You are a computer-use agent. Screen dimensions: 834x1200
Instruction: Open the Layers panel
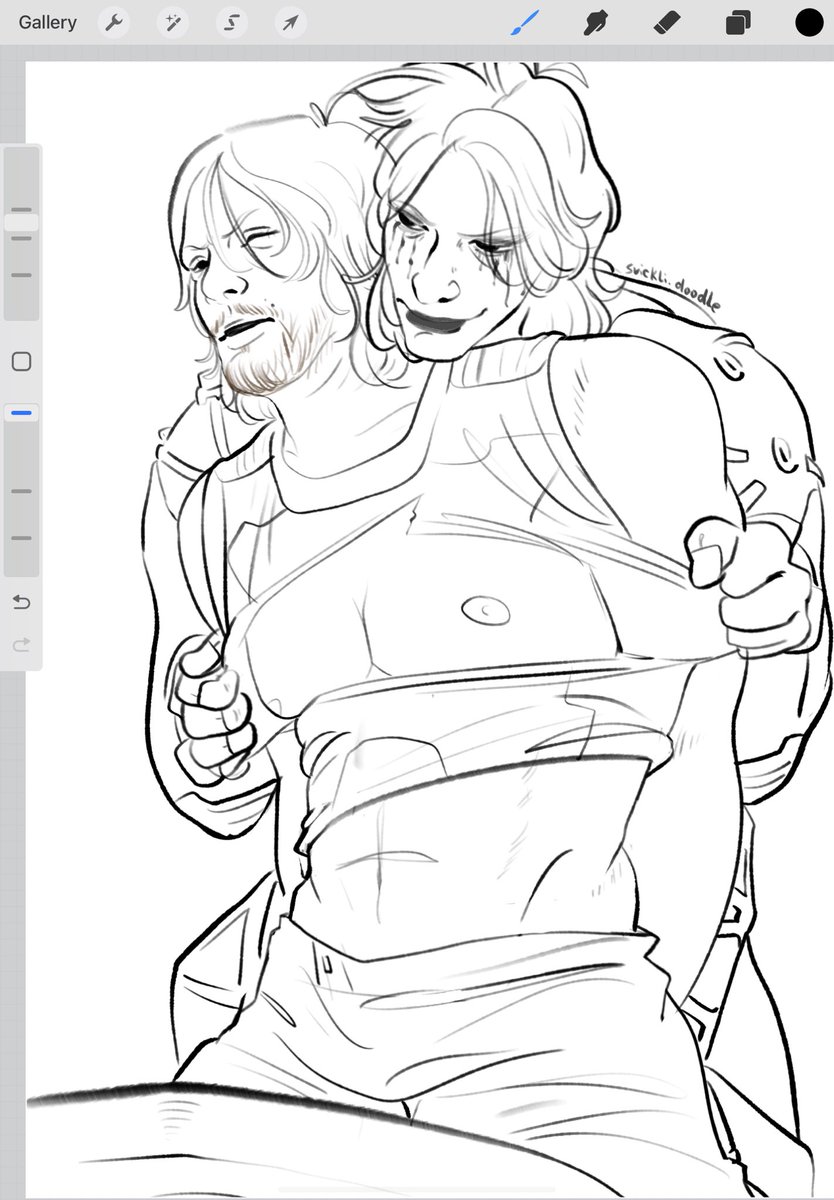click(x=738, y=22)
